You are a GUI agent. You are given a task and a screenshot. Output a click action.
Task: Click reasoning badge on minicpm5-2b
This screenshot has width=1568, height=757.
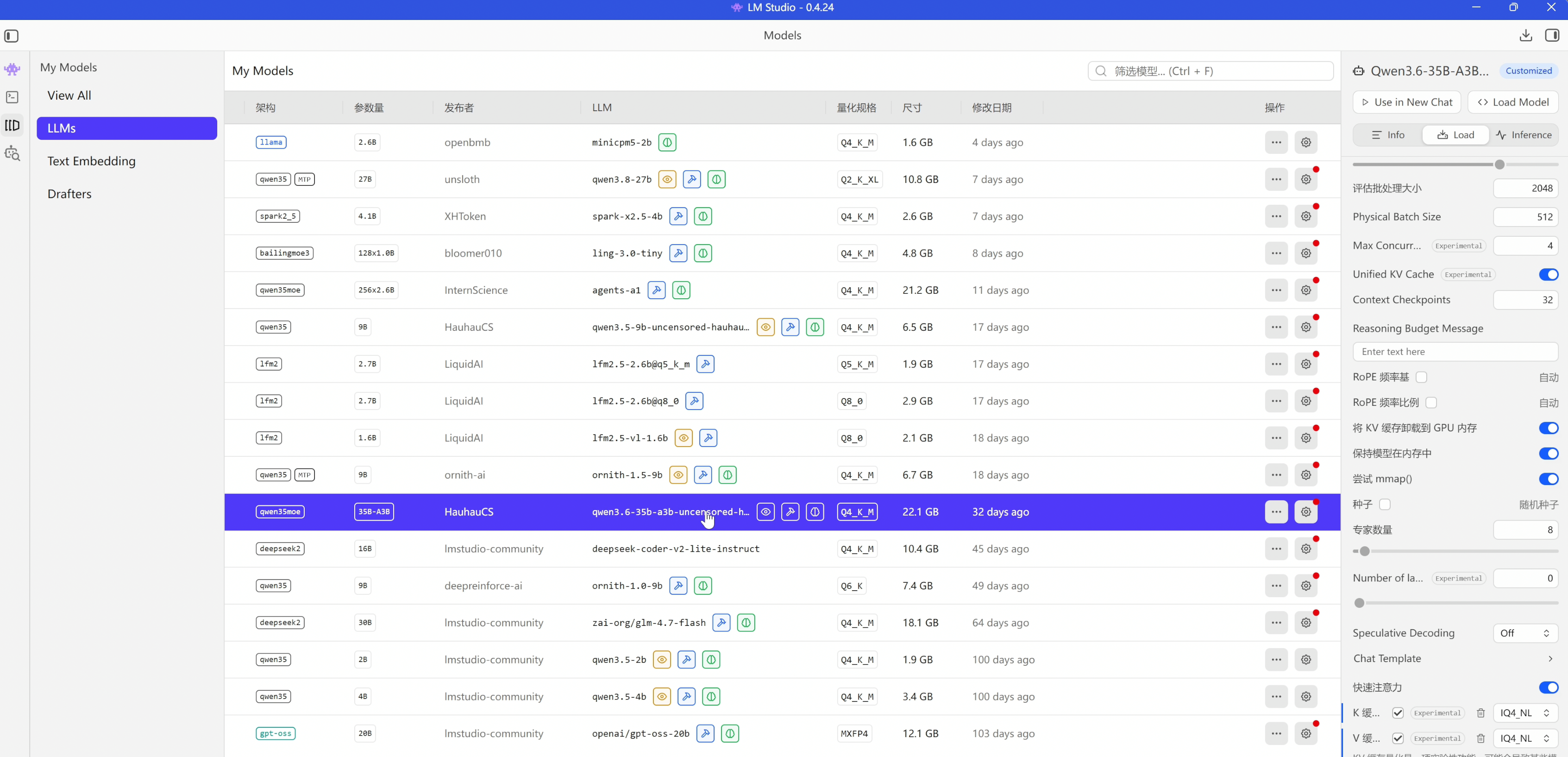(x=667, y=143)
